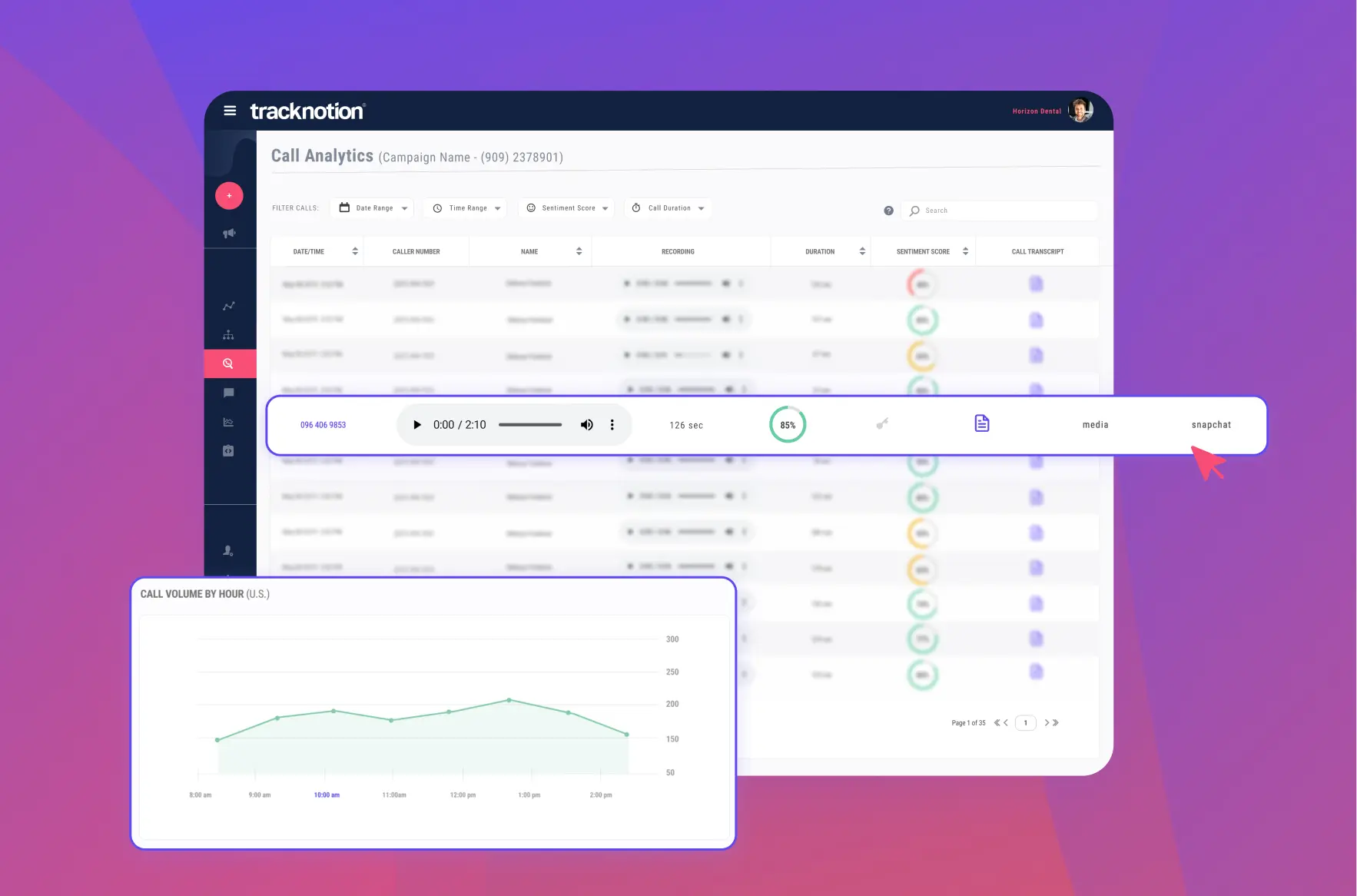Viewport: 1357px width, 896px height.
Task: Click the Search input field
Action: click(x=1000, y=211)
